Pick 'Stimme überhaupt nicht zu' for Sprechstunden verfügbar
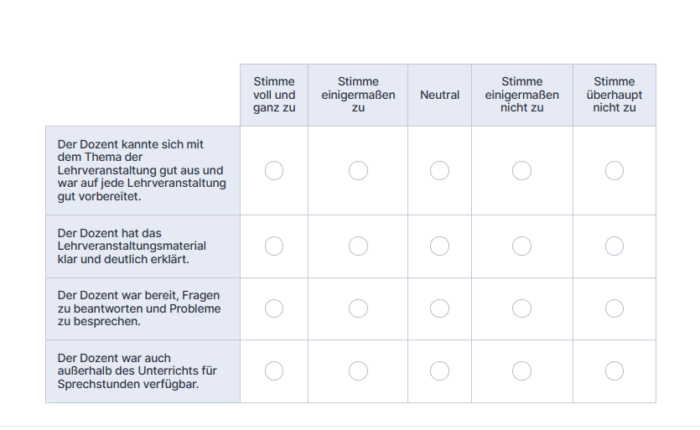 tap(614, 371)
